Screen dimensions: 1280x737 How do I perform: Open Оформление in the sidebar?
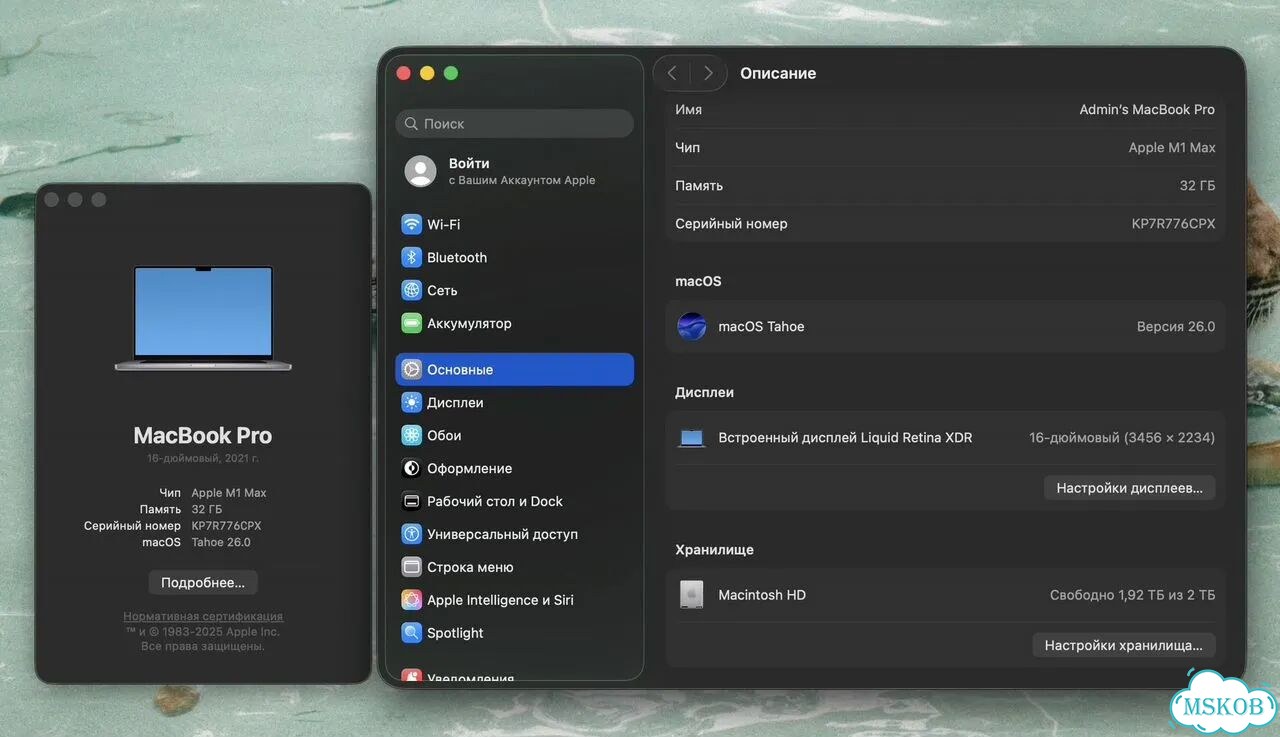coord(515,468)
